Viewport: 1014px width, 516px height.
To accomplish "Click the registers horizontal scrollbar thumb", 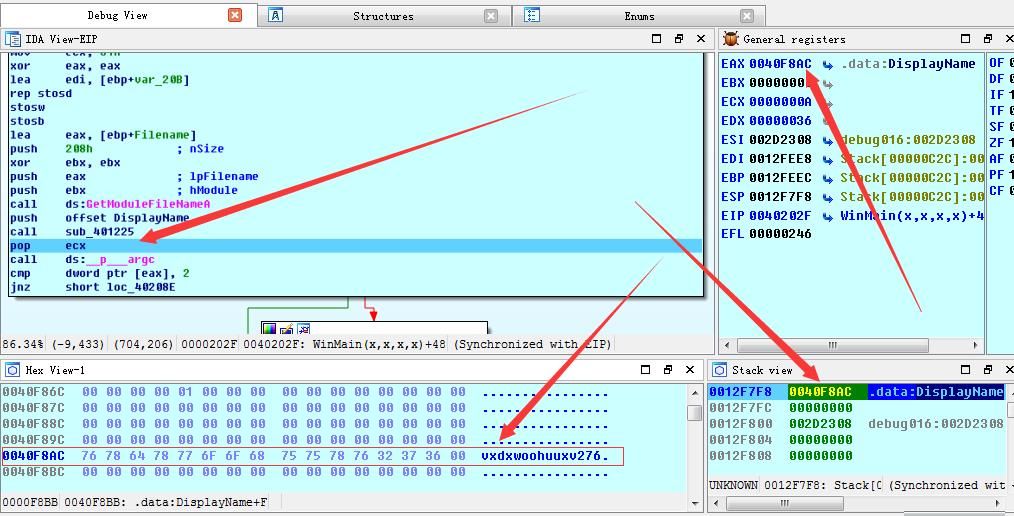I will point(833,345).
